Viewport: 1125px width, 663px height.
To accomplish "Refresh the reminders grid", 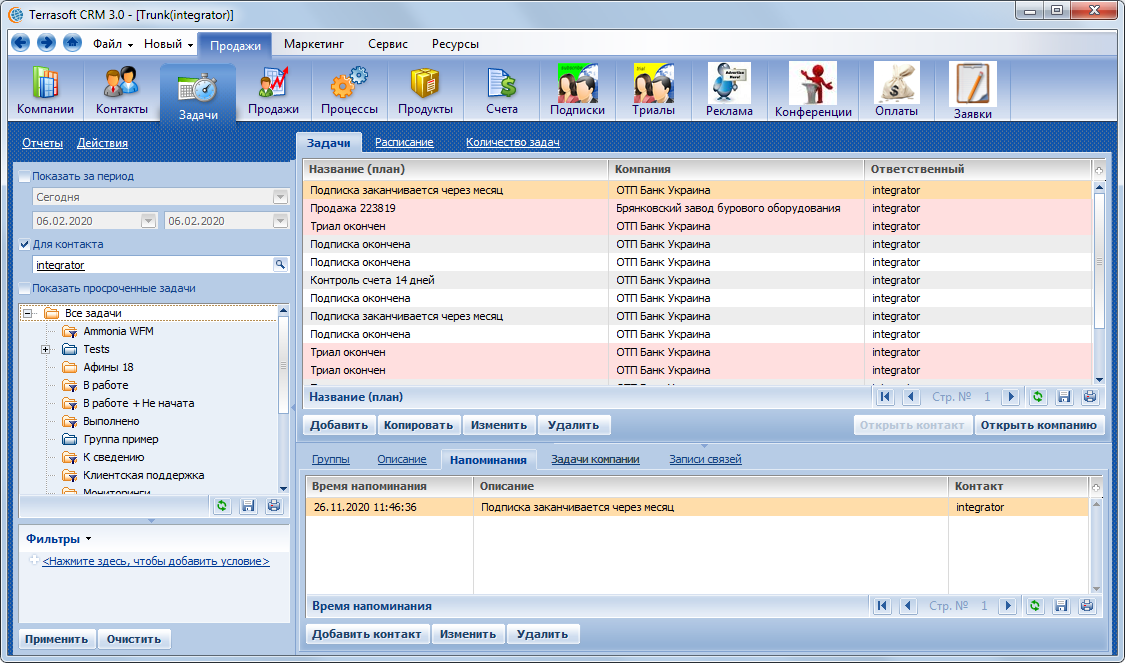I will tap(1035, 606).
